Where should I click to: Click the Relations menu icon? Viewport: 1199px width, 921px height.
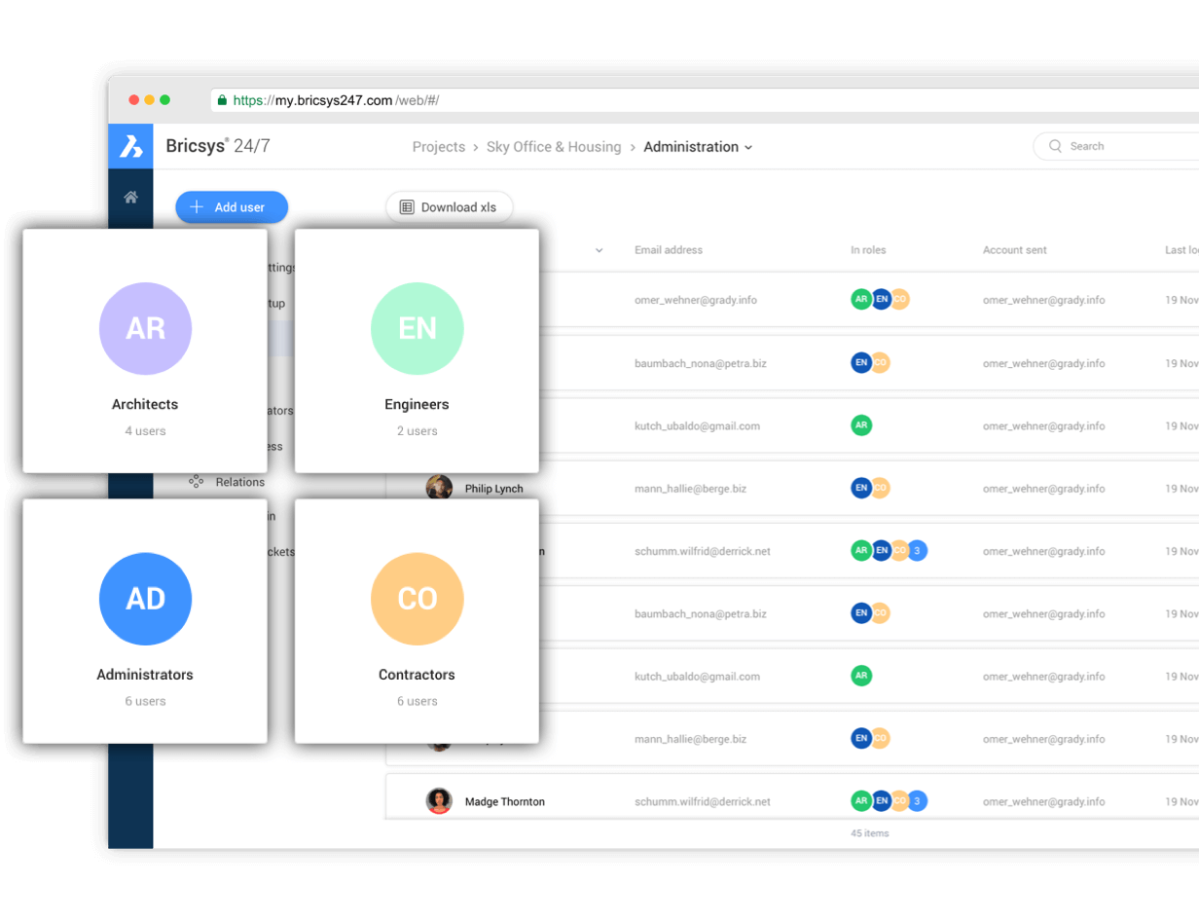197,482
